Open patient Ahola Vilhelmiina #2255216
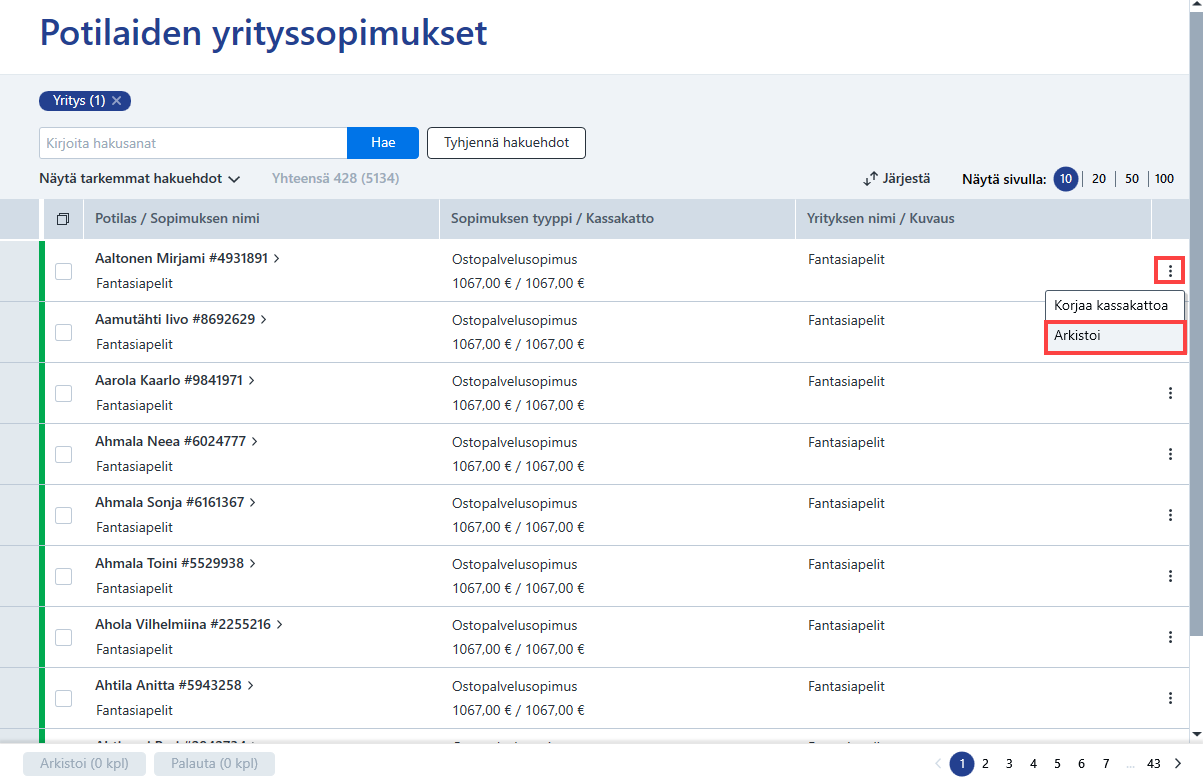1203x782 pixels. tap(188, 624)
